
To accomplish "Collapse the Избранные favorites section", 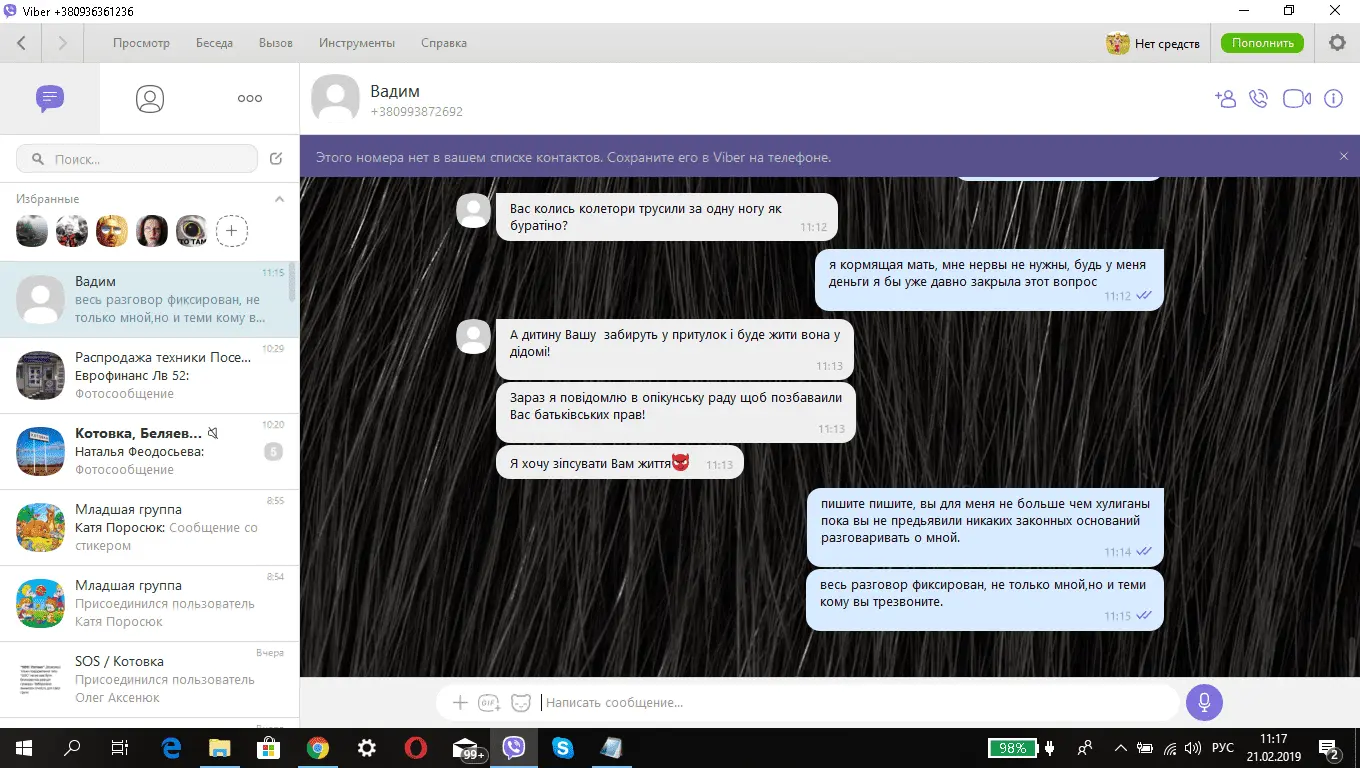I will (280, 199).
